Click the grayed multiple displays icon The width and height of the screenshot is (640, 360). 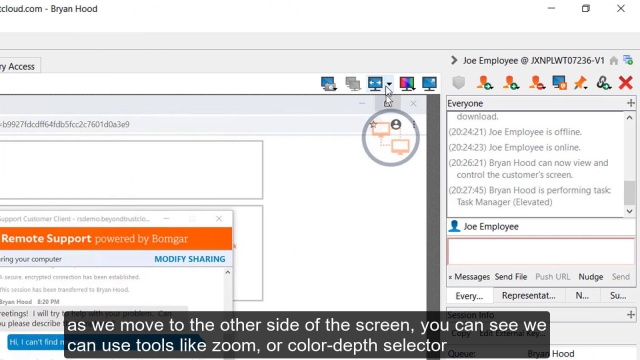tap(353, 84)
